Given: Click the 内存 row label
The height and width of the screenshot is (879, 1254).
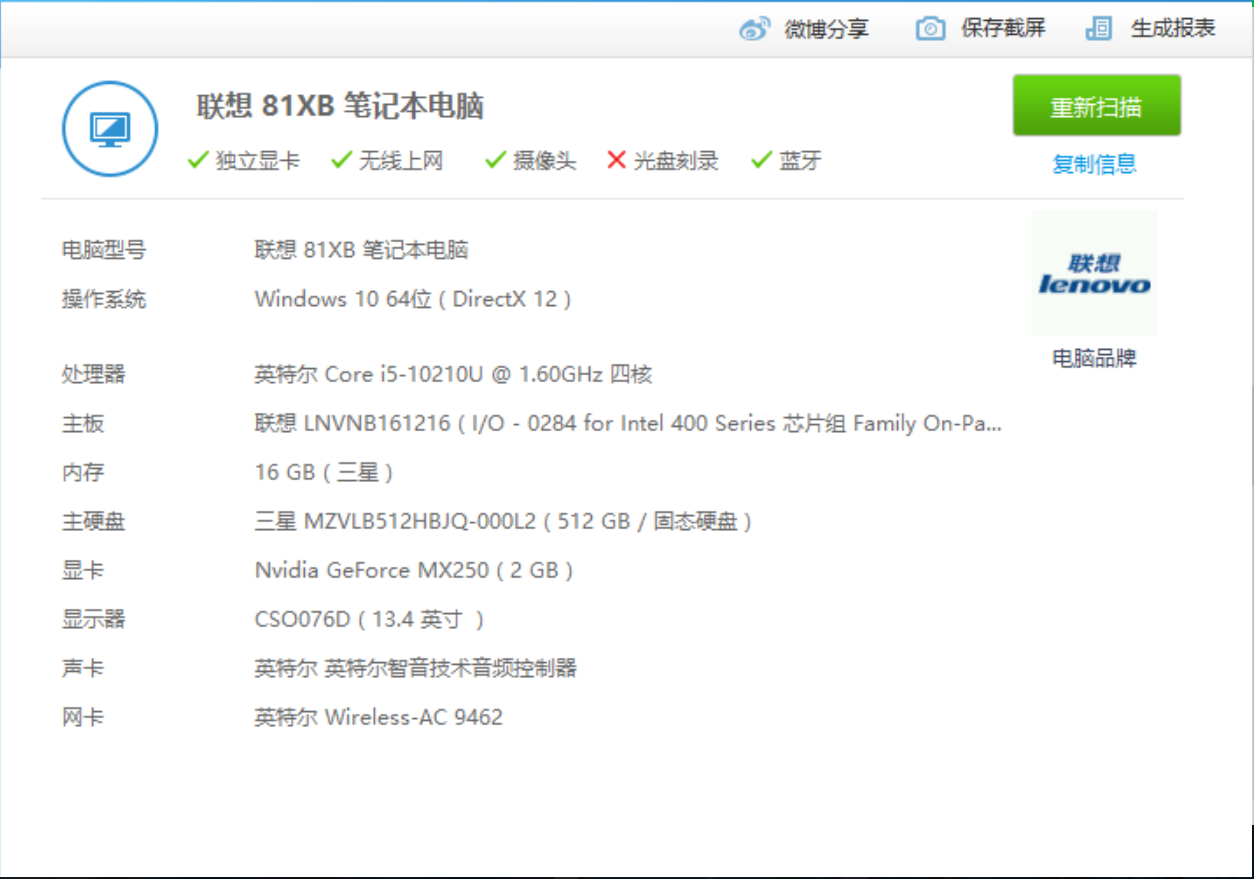Looking at the screenshot, I should click(83, 472).
